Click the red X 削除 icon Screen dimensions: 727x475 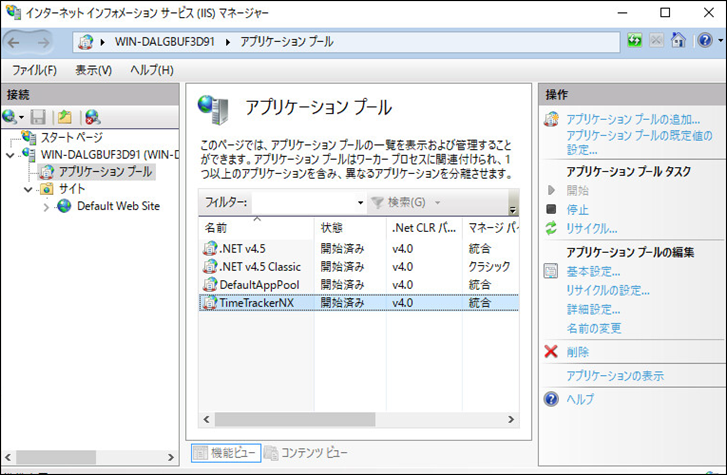[551, 352]
